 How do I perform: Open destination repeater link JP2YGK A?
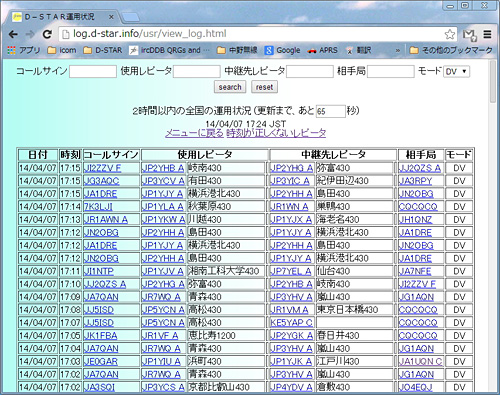pos(292,336)
